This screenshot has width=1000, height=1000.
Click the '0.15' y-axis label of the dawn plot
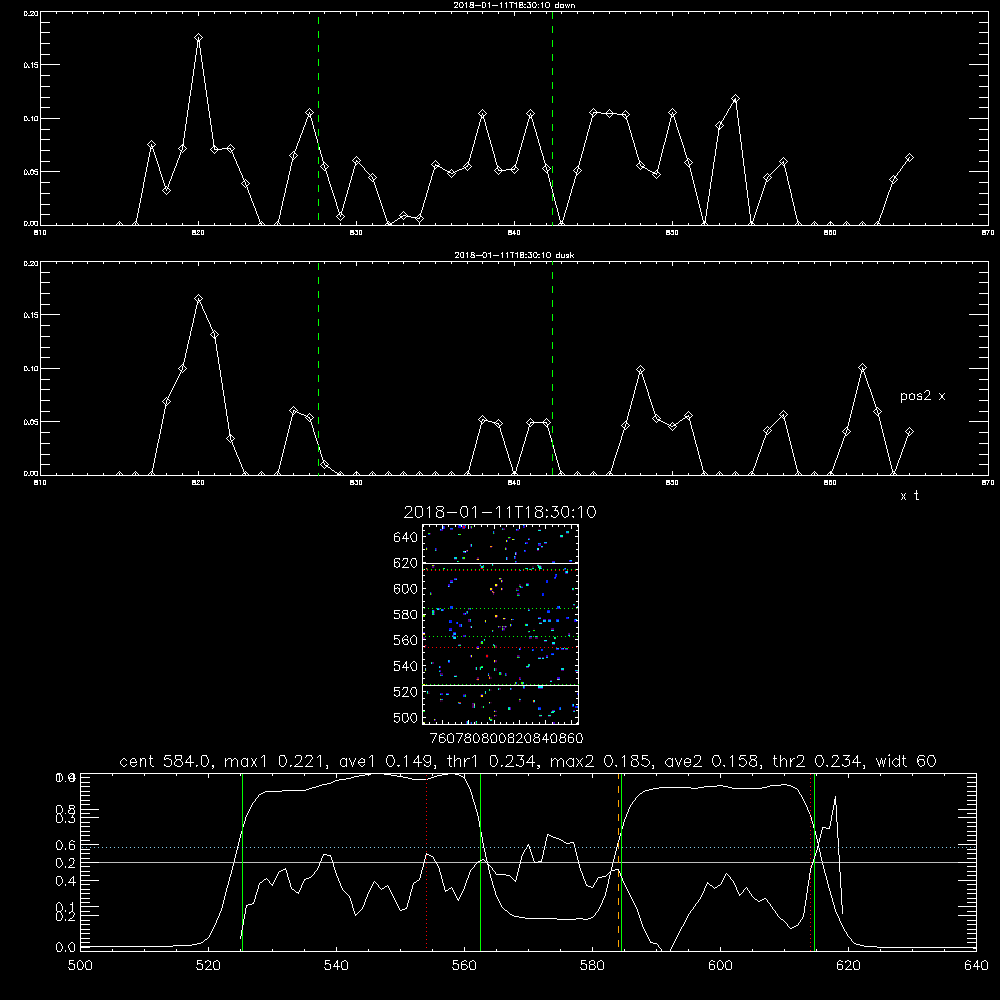coord(31,65)
